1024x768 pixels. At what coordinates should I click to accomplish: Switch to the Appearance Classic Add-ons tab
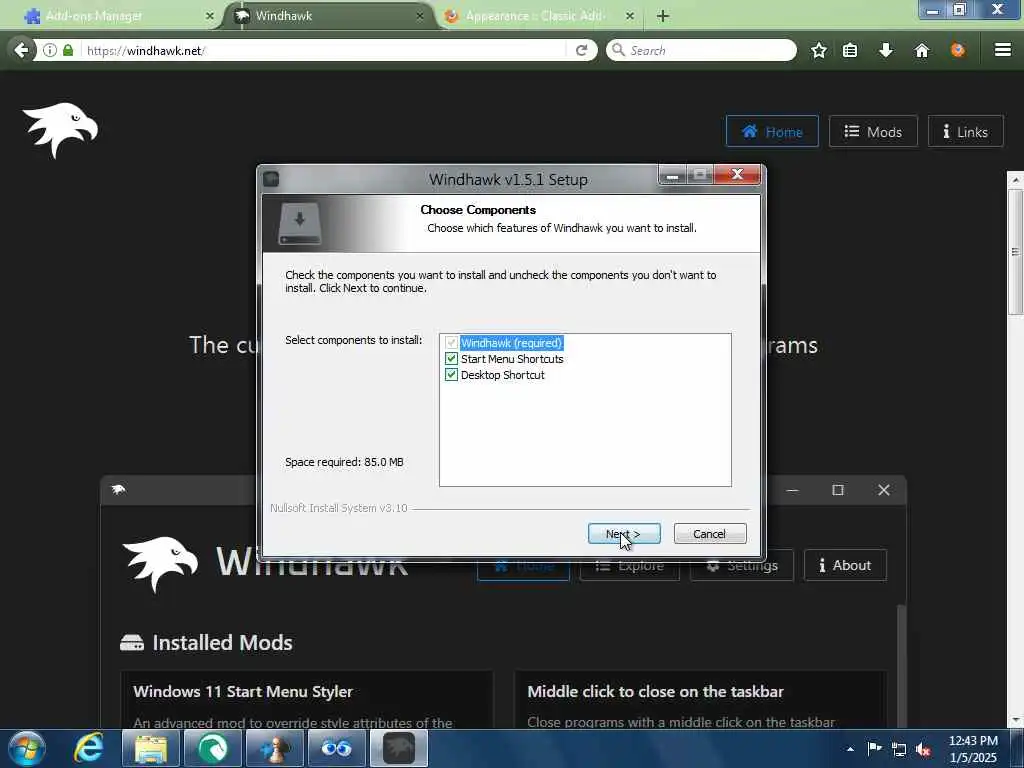pyautogui.click(x=536, y=16)
